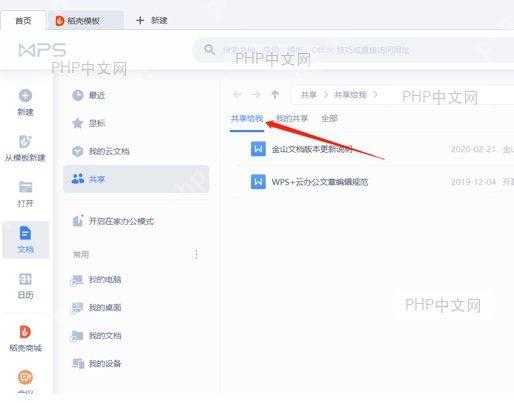Open file WPS+云办公文章编辑规范
Image resolution: width=514 pixels, height=403 pixels.
pyautogui.click(x=320, y=182)
